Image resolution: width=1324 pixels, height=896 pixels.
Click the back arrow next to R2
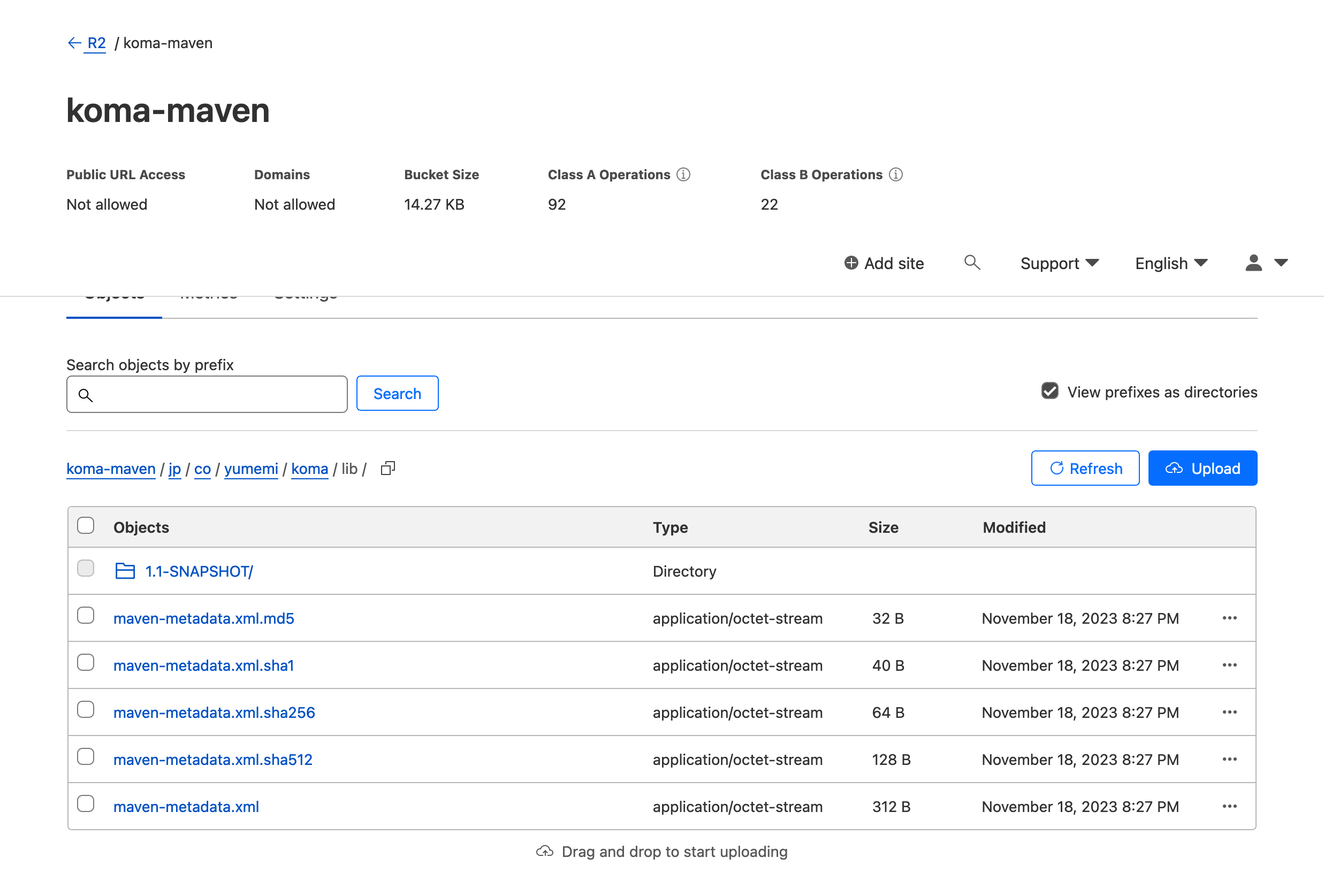(74, 43)
